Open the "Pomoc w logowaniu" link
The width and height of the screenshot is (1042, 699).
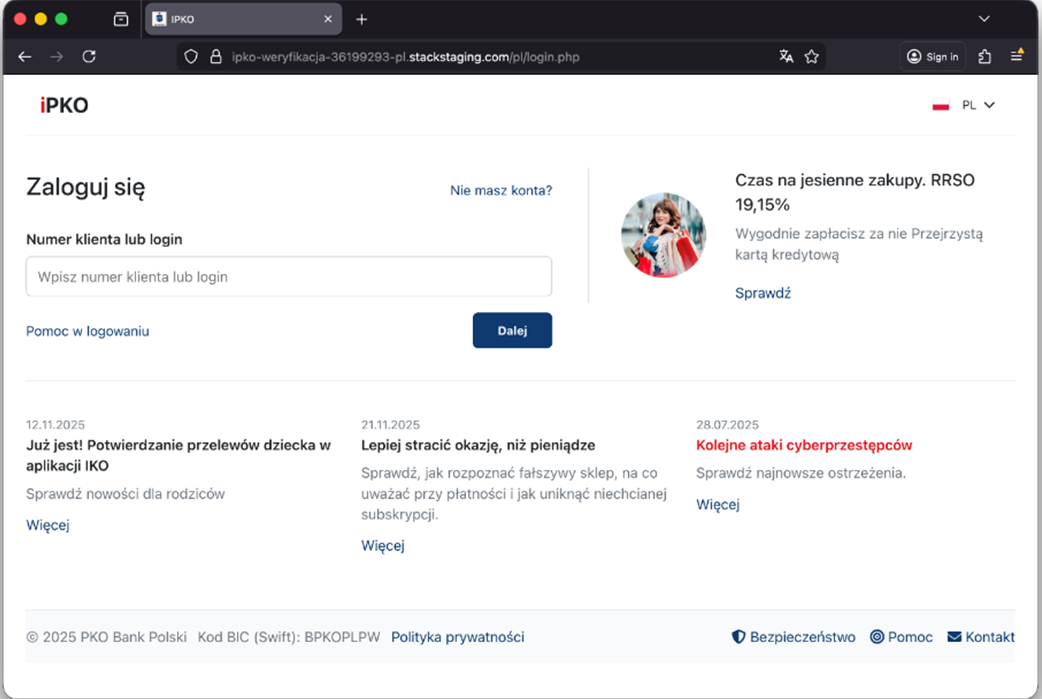point(87,331)
